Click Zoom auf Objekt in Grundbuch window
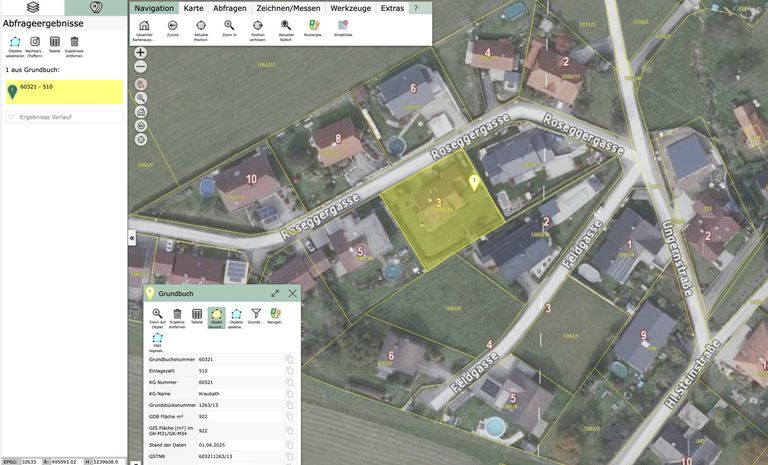This screenshot has width=768, height=465. (x=157, y=315)
